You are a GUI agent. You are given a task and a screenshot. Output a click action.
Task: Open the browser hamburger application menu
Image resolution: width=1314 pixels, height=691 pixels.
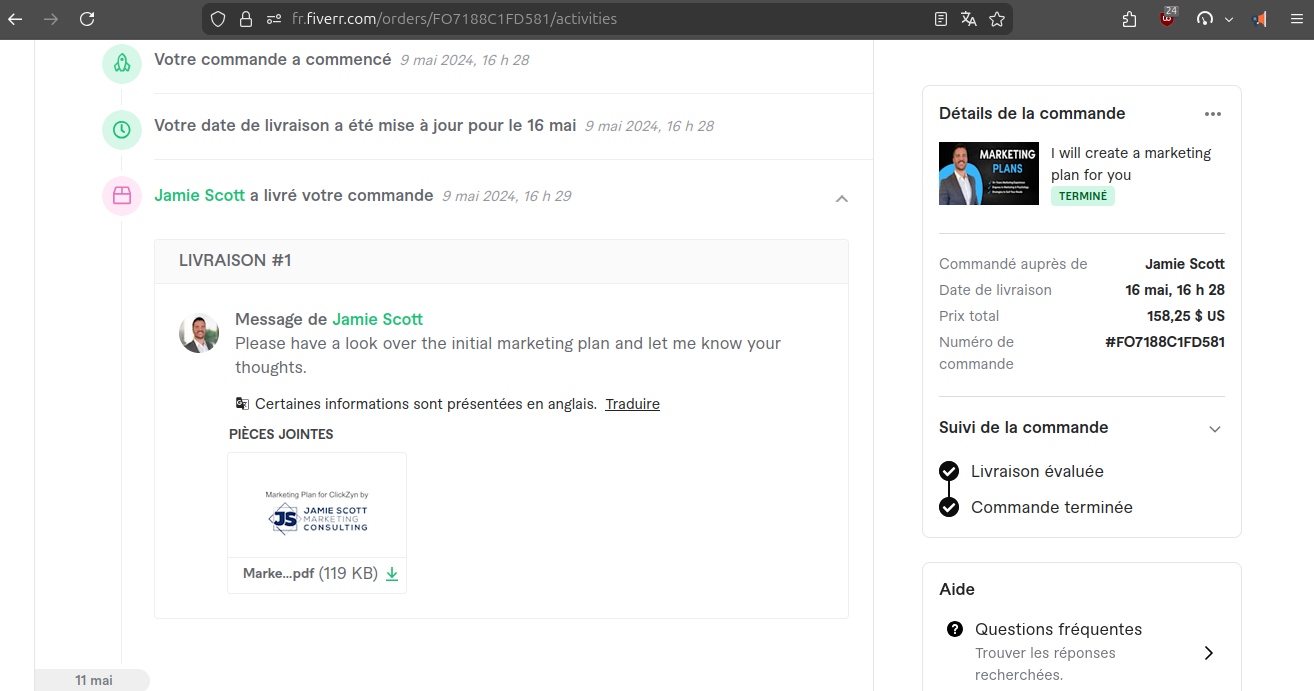point(1292,19)
